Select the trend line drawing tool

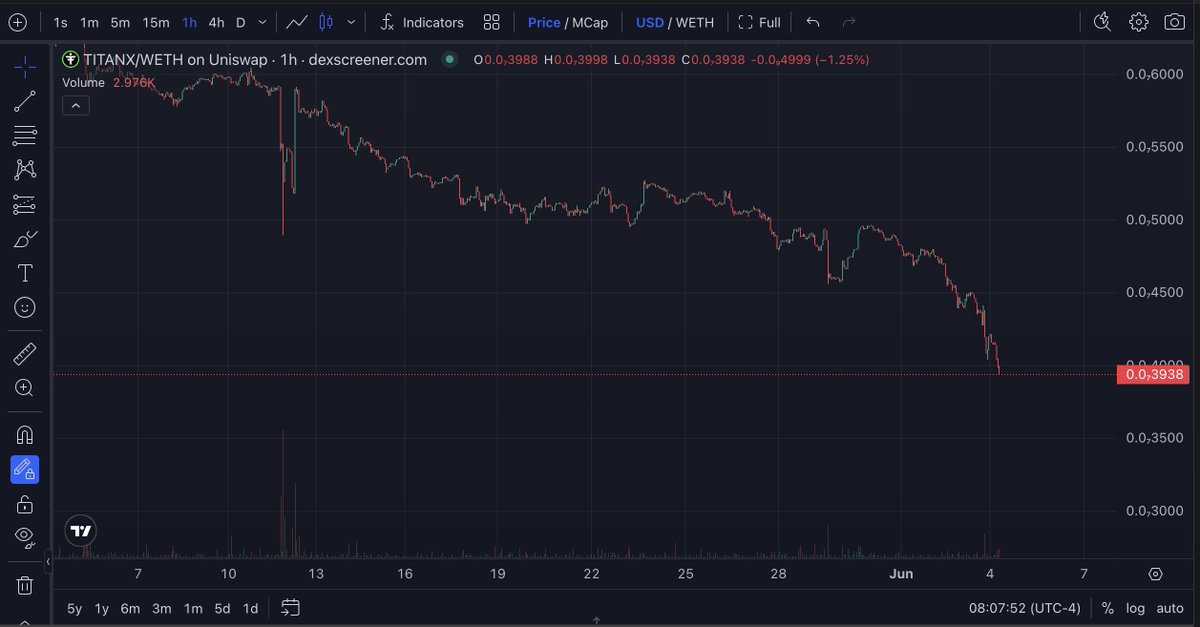click(25, 101)
